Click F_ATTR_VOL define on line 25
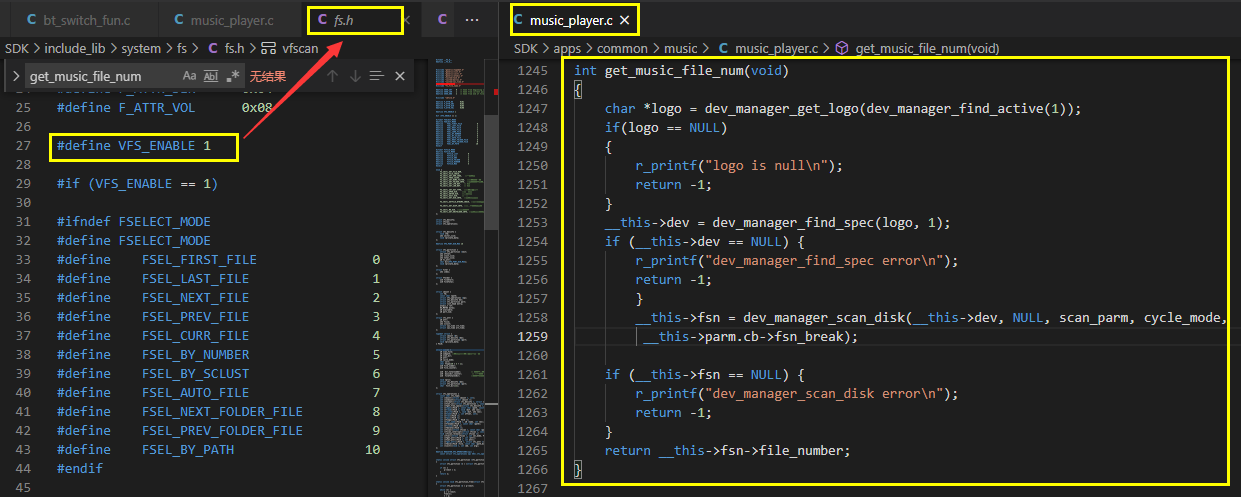1241x497 pixels. pyautogui.click(x=165, y=108)
